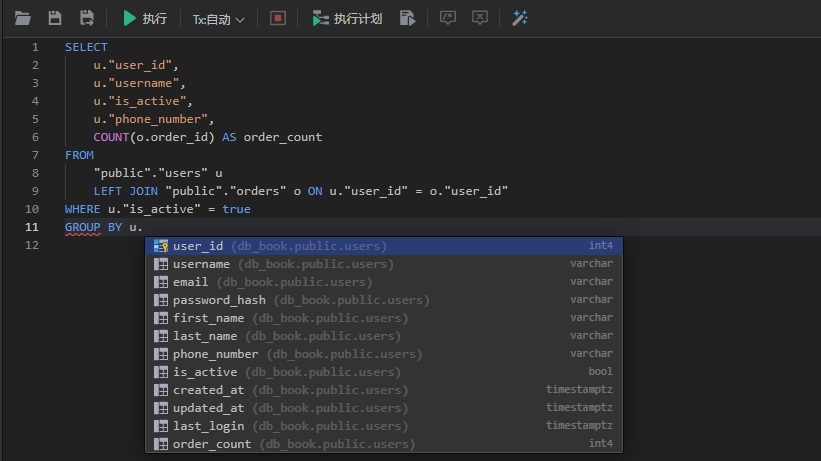The image size is (821, 461).
Task: Choose updated_at from the completion list
Action: [x=384, y=408]
